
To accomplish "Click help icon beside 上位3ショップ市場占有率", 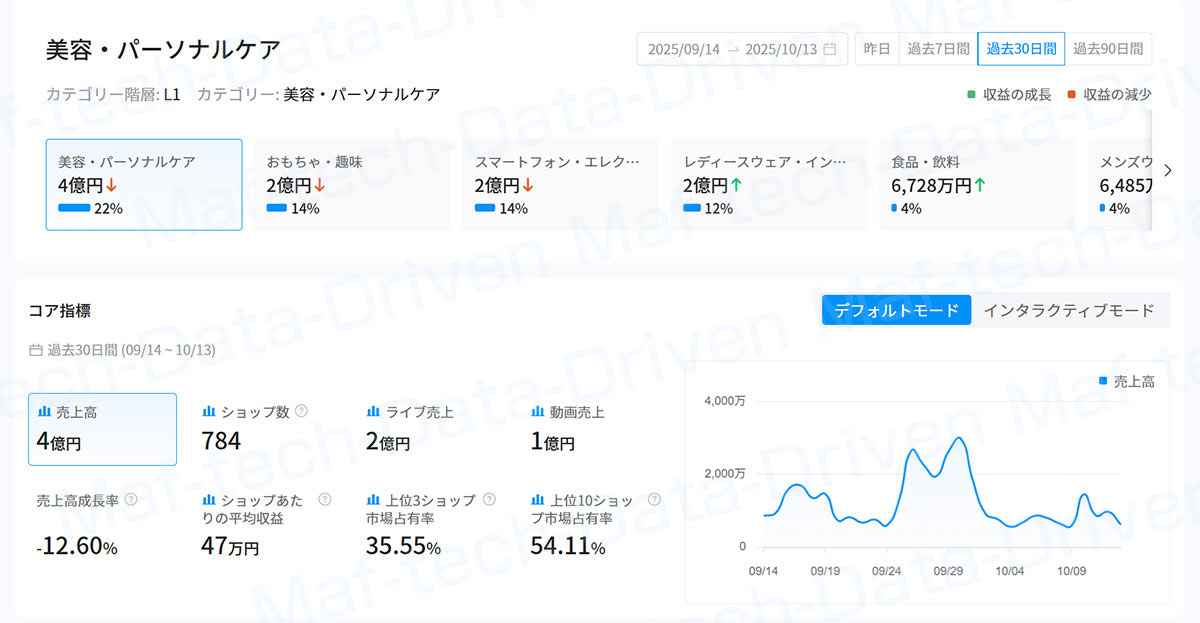I will coord(489,499).
